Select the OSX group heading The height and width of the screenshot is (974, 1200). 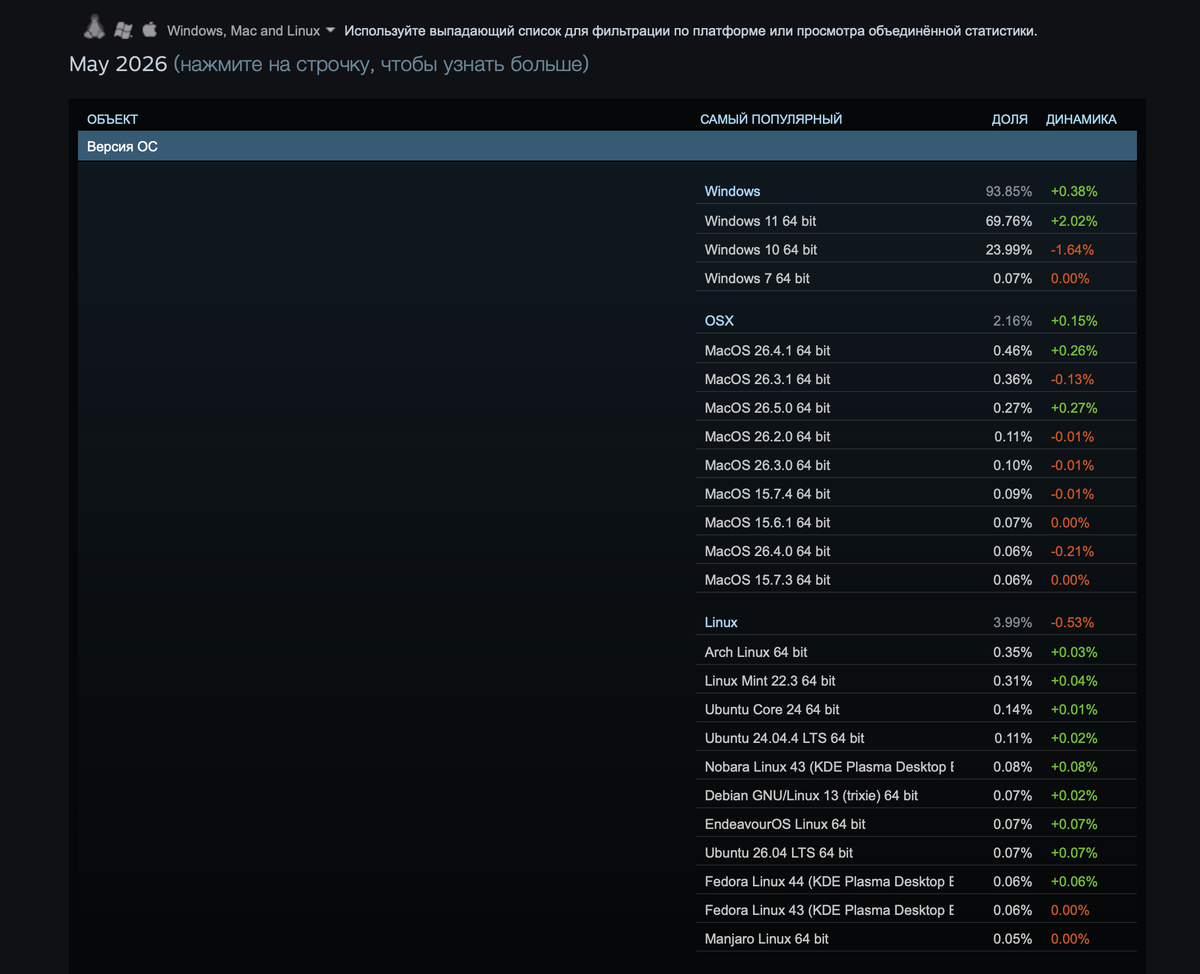pyautogui.click(x=719, y=321)
